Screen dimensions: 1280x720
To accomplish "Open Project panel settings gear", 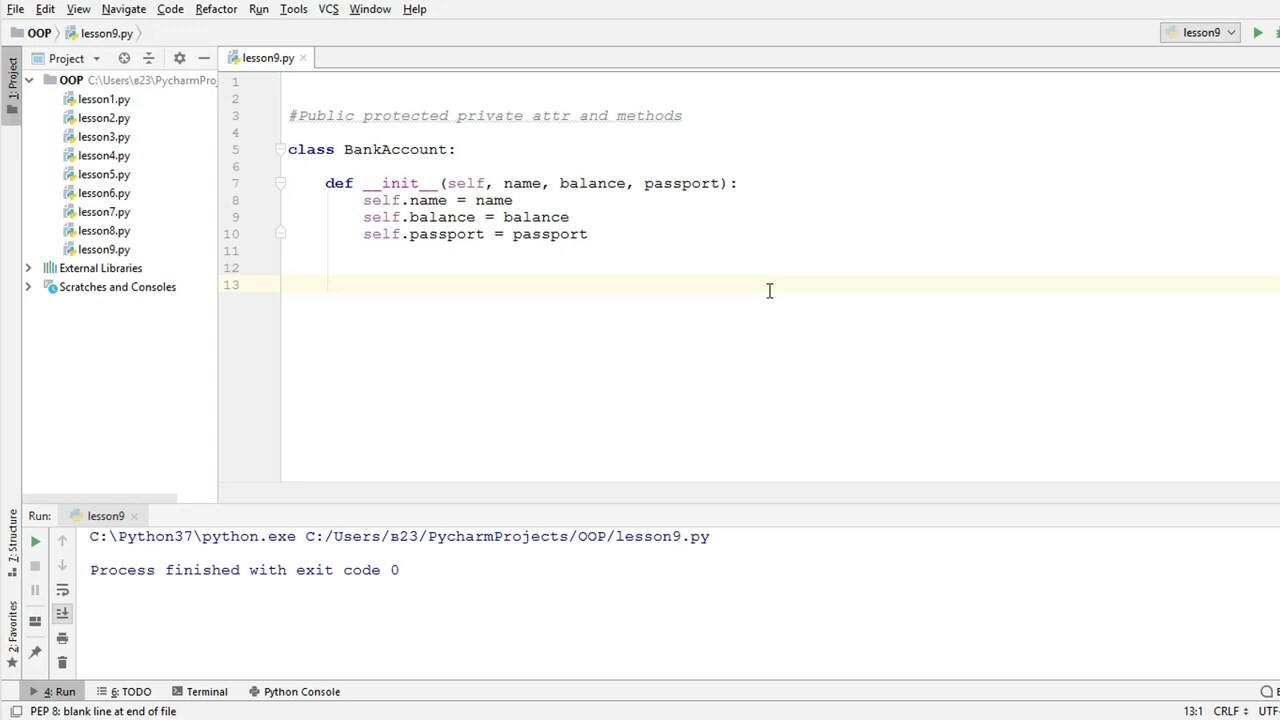I will (179, 58).
